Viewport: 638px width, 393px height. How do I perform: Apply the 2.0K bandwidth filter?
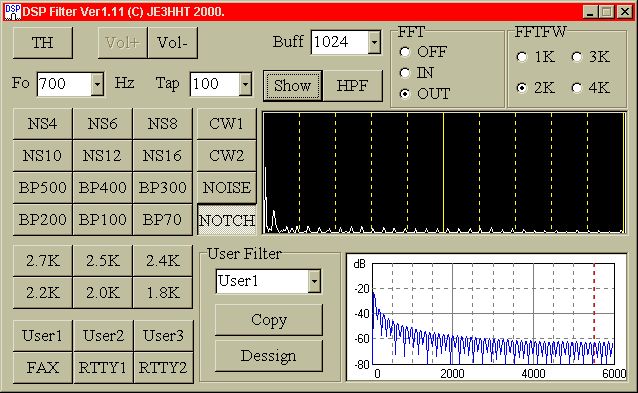tap(103, 293)
